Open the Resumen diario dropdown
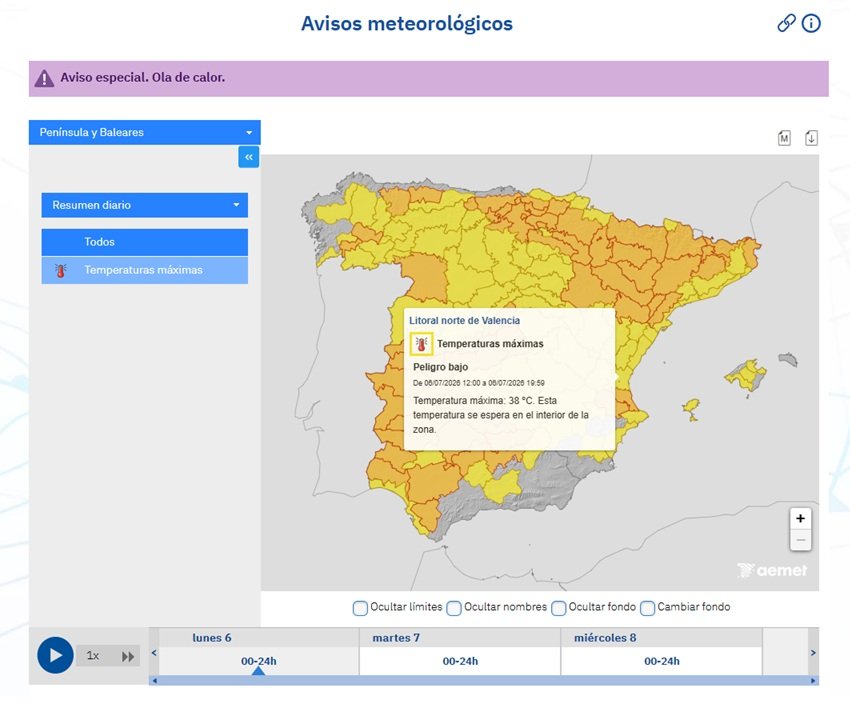The width and height of the screenshot is (850, 714). (x=145, y=205)
